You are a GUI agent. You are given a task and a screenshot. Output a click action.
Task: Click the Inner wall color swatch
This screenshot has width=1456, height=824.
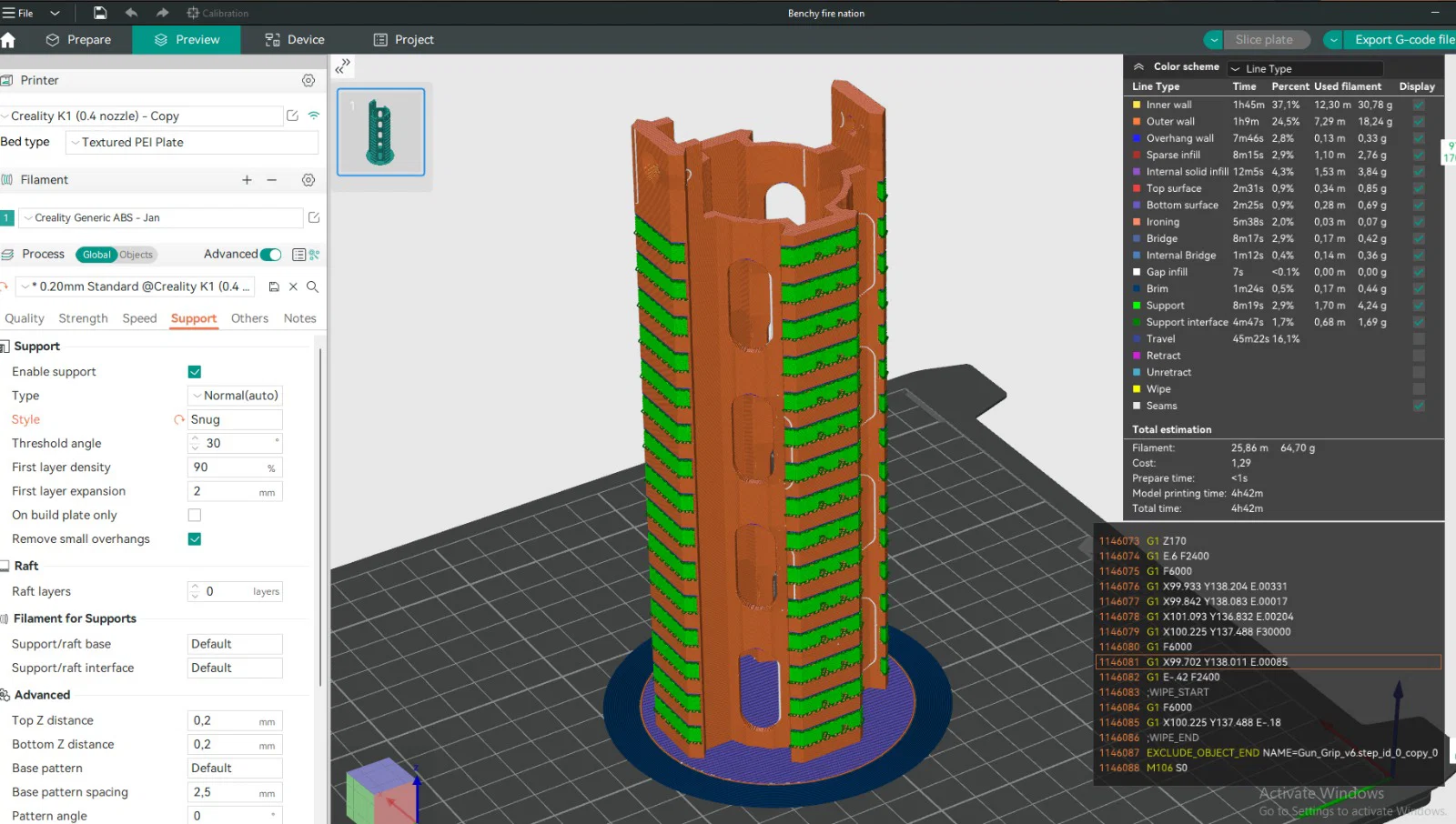point(1137,105)
